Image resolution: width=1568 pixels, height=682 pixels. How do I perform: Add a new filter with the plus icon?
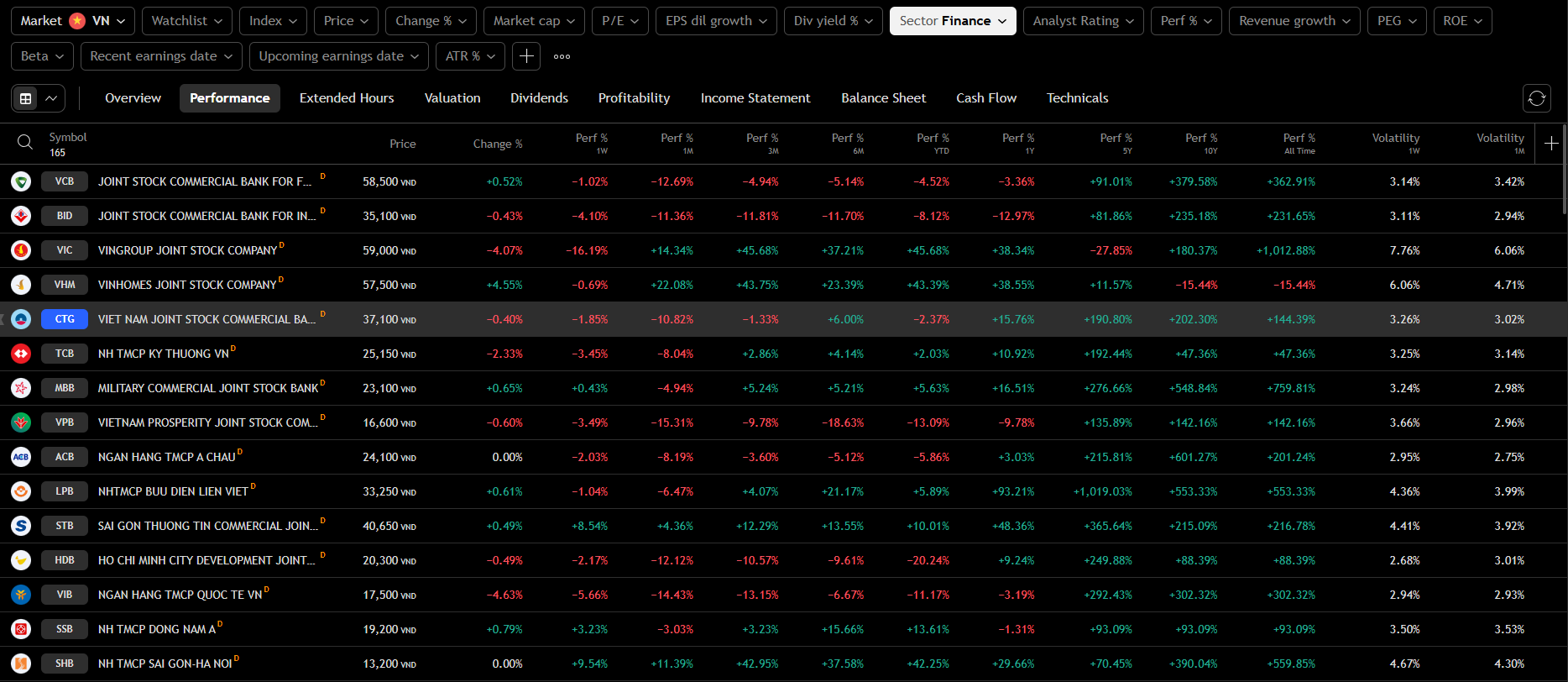(x=526, y=56)
